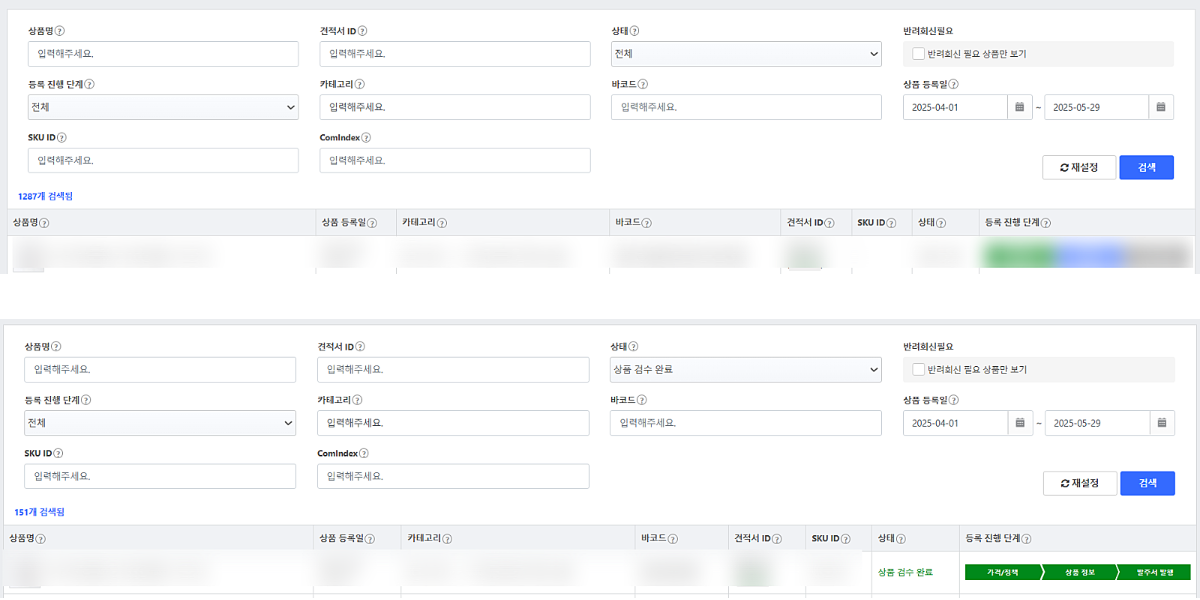Image resolution: width=1200 pixels, height=600 pixels.
Task: Click the blue 검색 button in the upper form
Action: tap(1146, 168)
